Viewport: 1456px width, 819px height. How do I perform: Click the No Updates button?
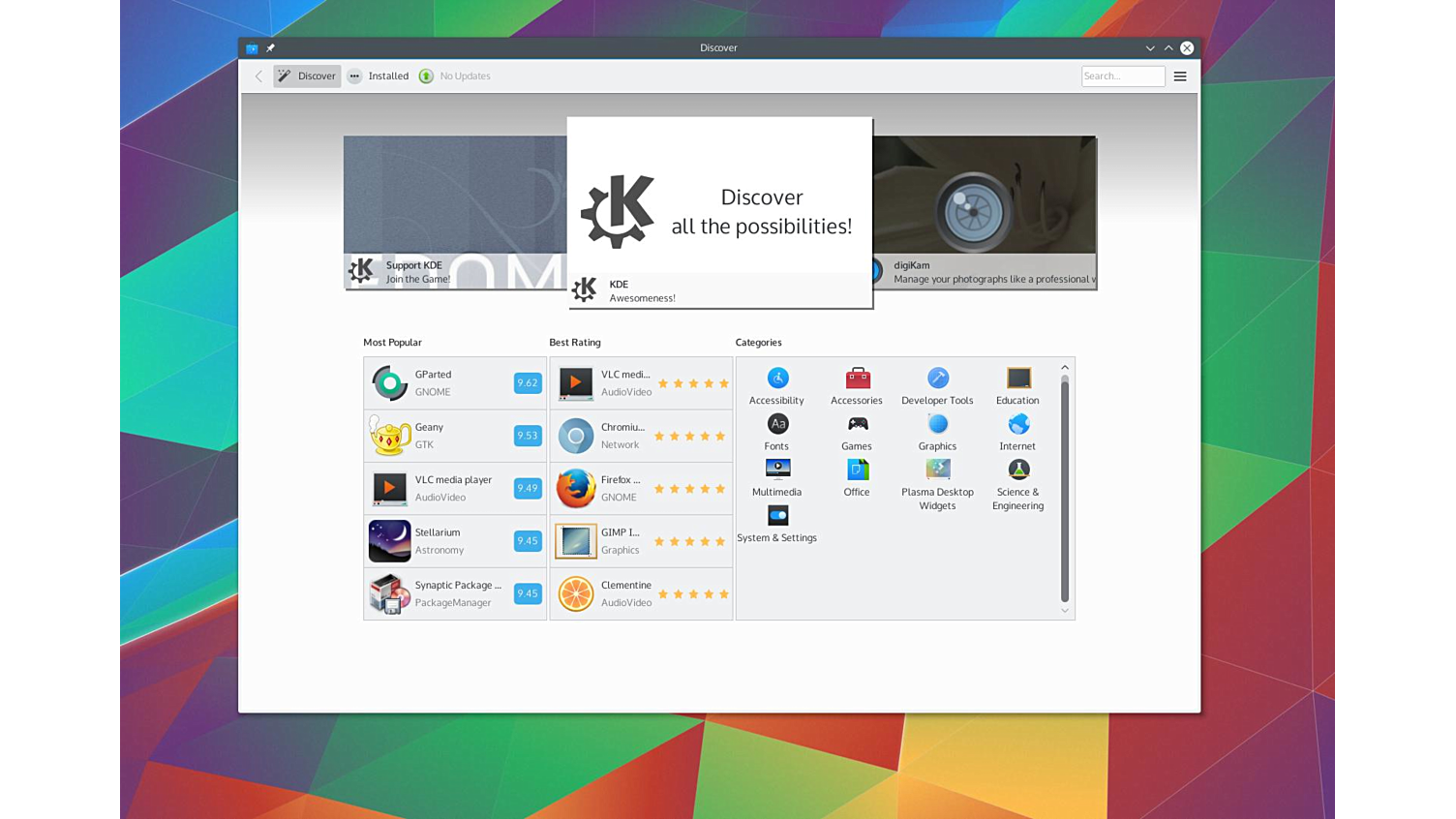(x=455, y=76)
